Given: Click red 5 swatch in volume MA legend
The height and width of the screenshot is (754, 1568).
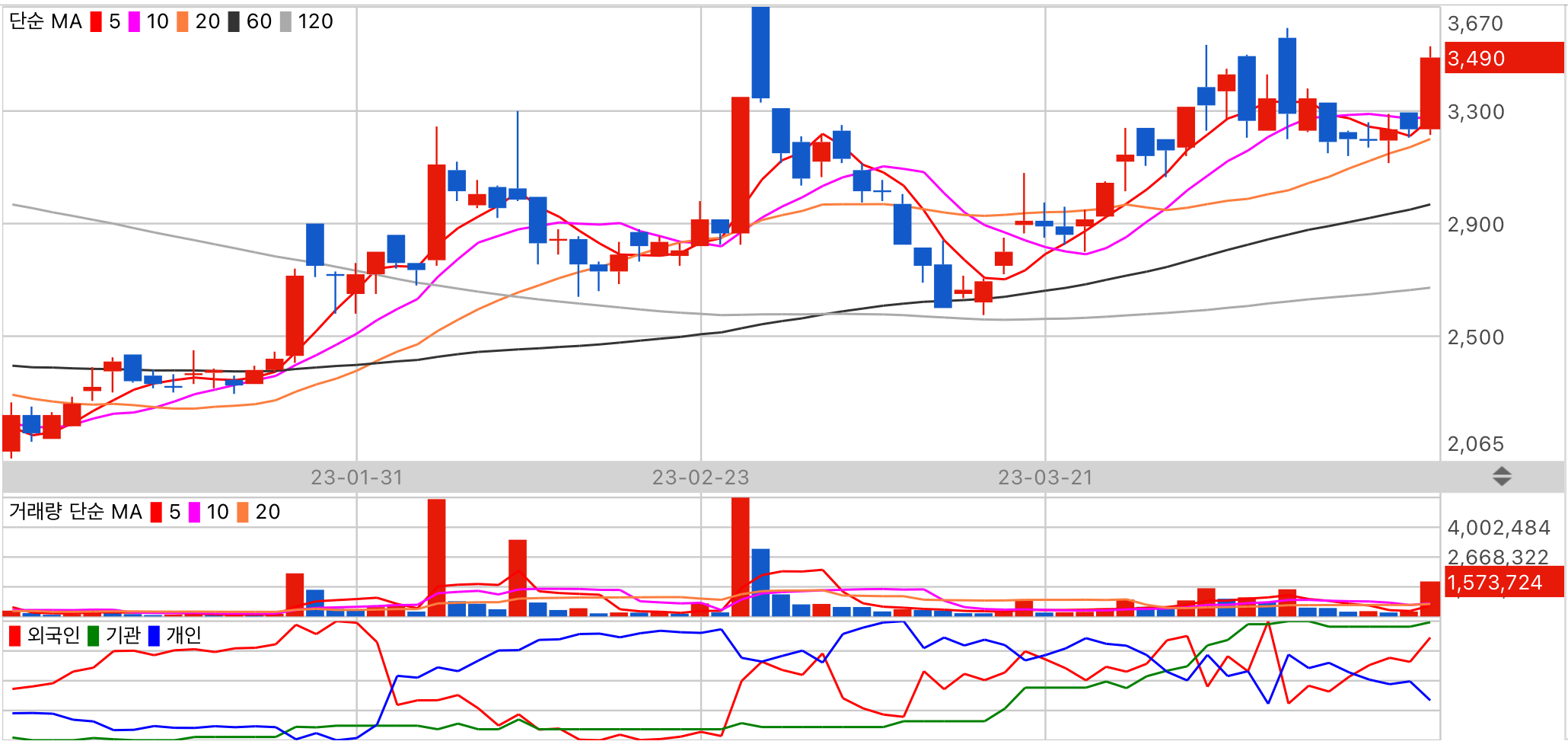Looking at the screenshot, I should [156, 513].
